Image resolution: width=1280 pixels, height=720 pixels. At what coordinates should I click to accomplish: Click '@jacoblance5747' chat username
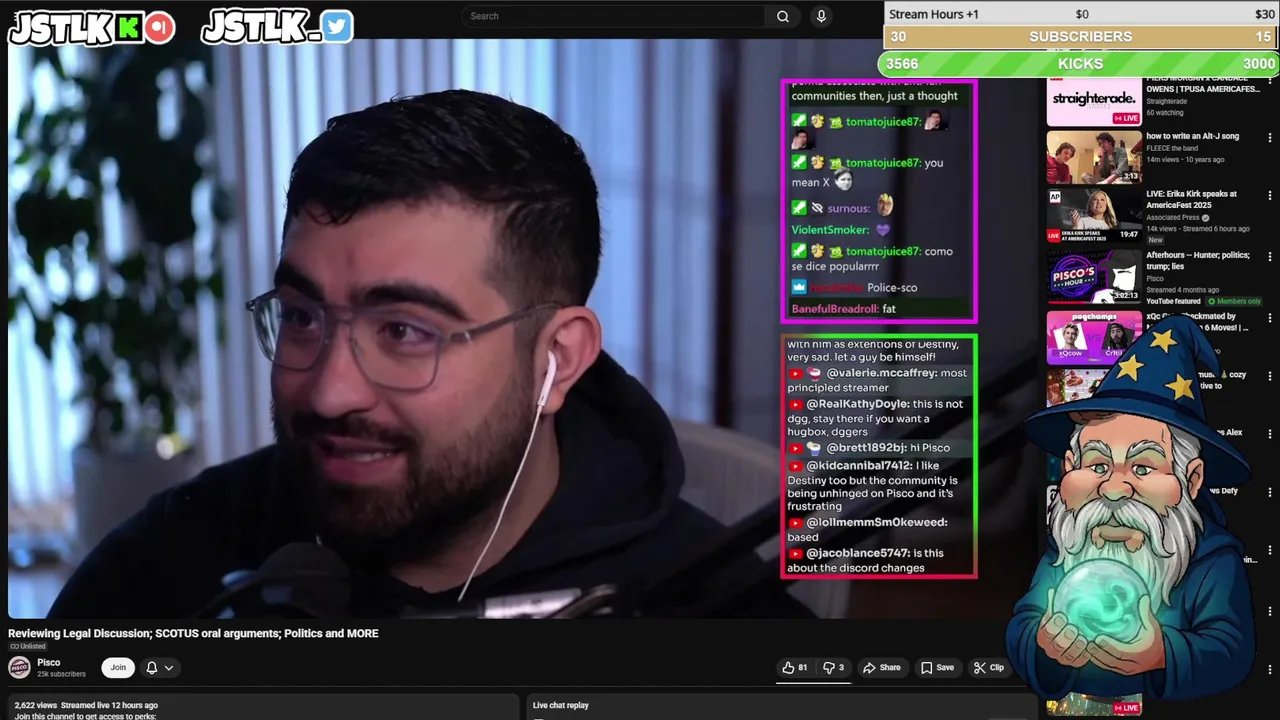pyautogui.click(x=858, y=553)
